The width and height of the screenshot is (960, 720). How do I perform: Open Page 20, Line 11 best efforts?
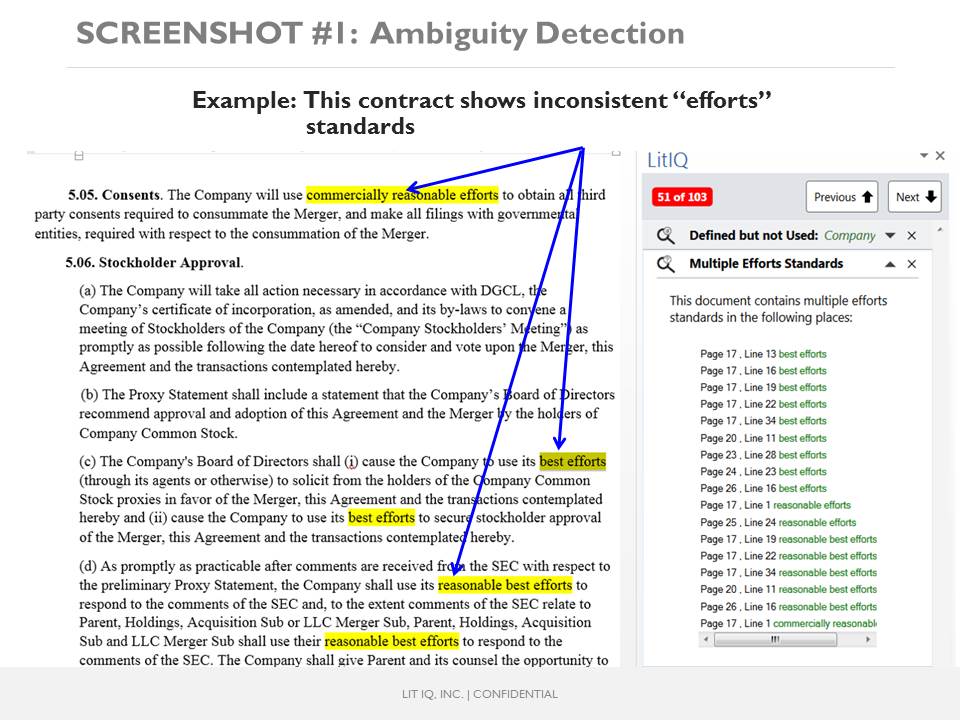tap(763, 438)
